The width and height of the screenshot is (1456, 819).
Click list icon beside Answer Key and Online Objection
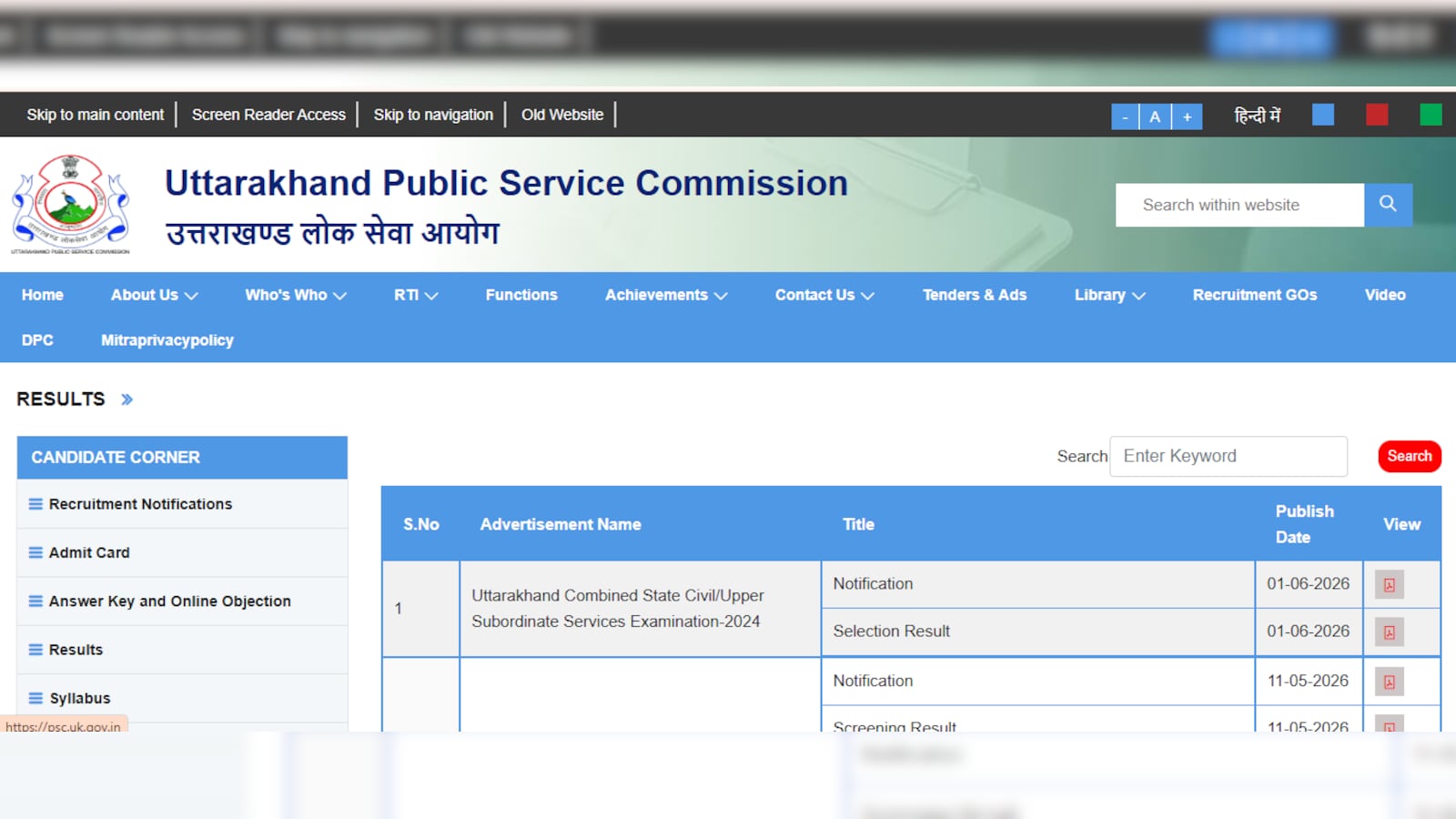(x=35, y=602)
